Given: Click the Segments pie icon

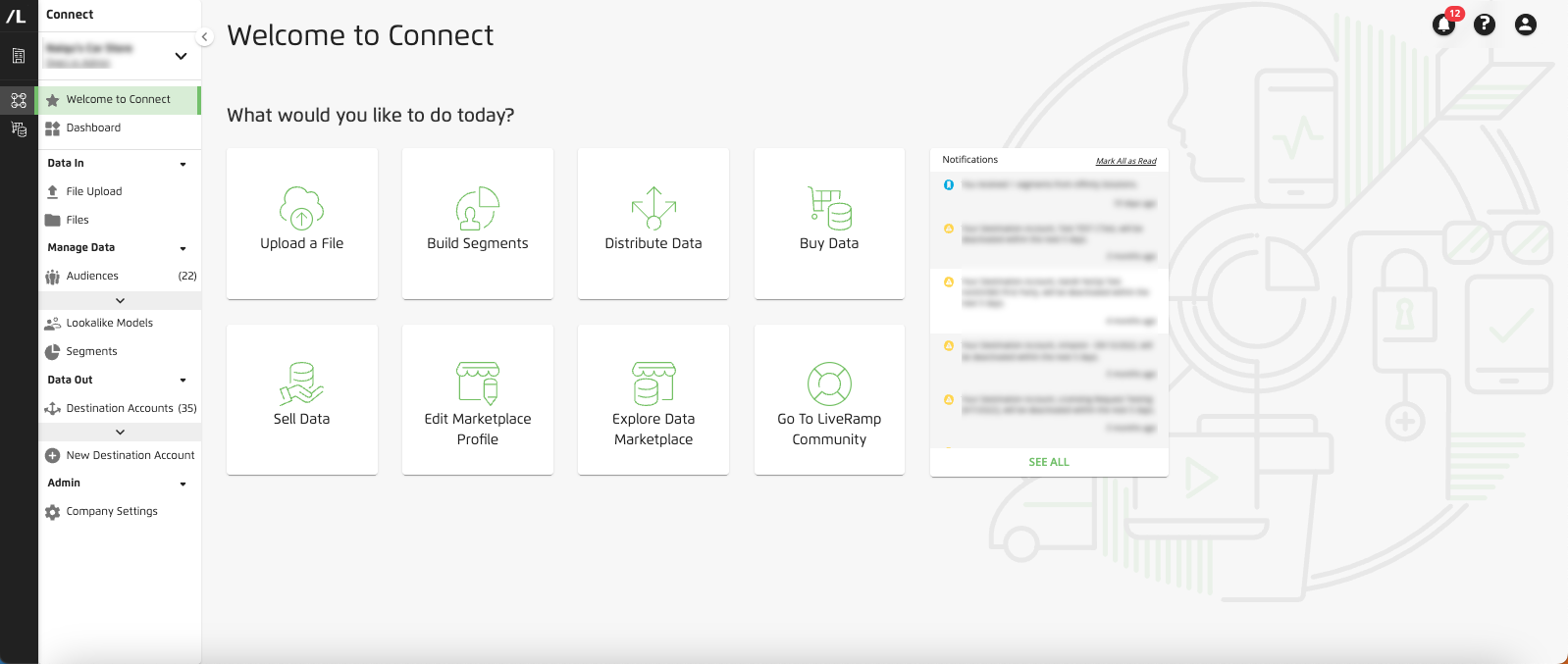Looking at the screenshot, I should pos(53,352).
